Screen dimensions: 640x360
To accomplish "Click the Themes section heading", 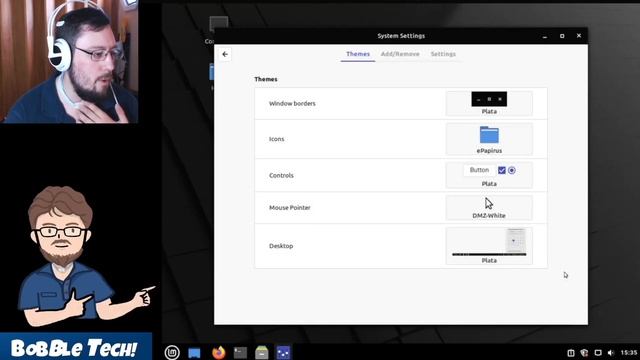I will point(266,79).
